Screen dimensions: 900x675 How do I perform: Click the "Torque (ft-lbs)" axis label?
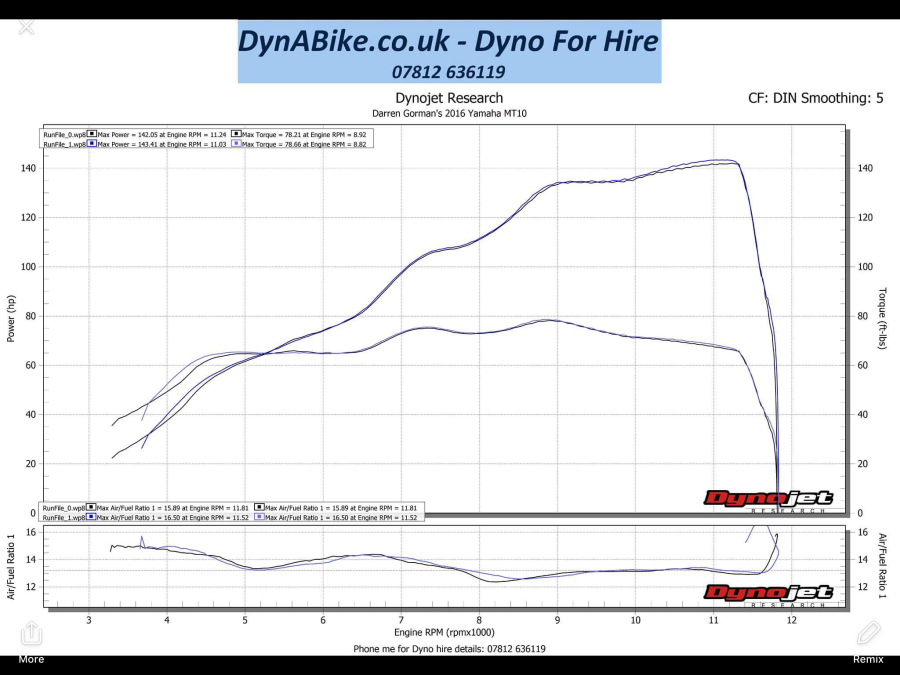coord(882,318)
